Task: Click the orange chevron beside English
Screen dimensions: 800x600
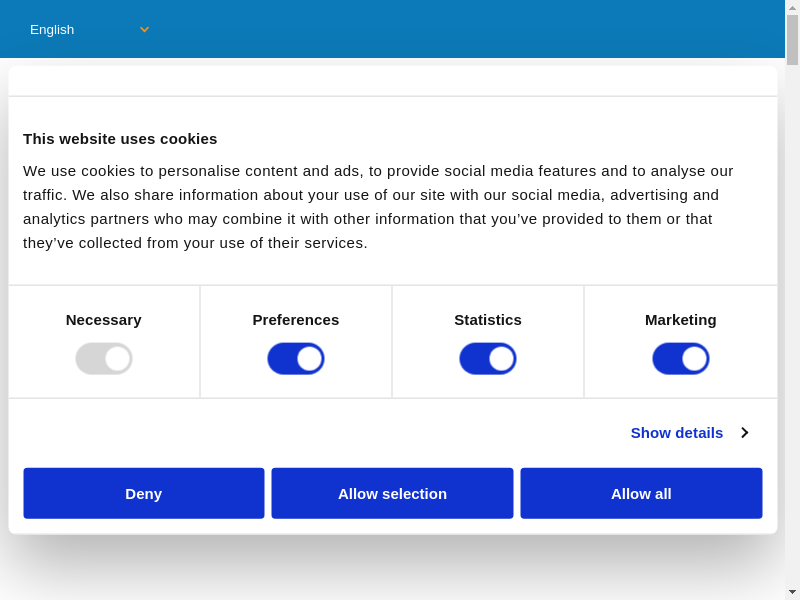Action: [x=144, y=29]
